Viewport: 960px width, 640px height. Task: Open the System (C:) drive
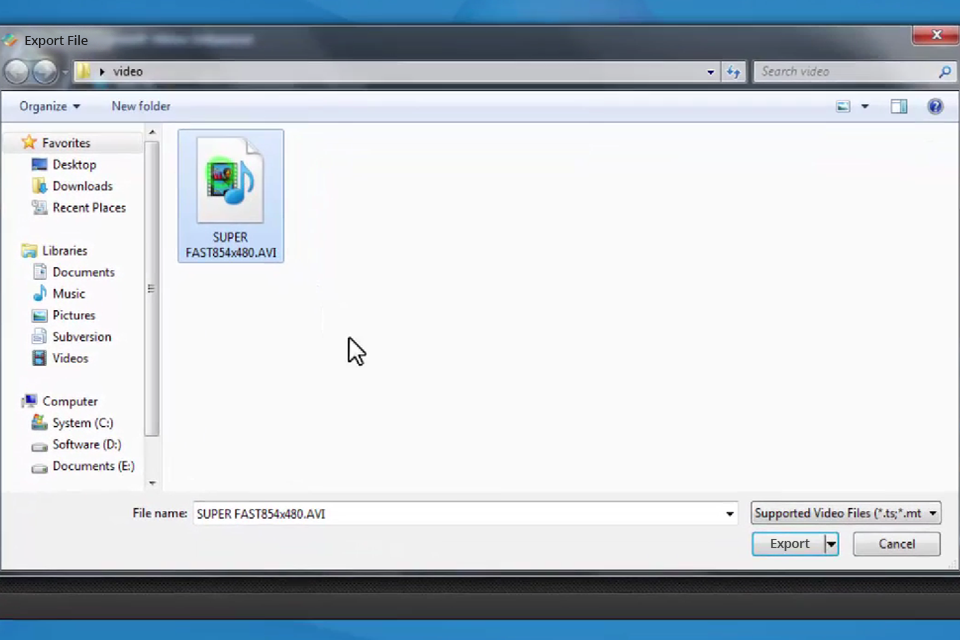[83, 423]
